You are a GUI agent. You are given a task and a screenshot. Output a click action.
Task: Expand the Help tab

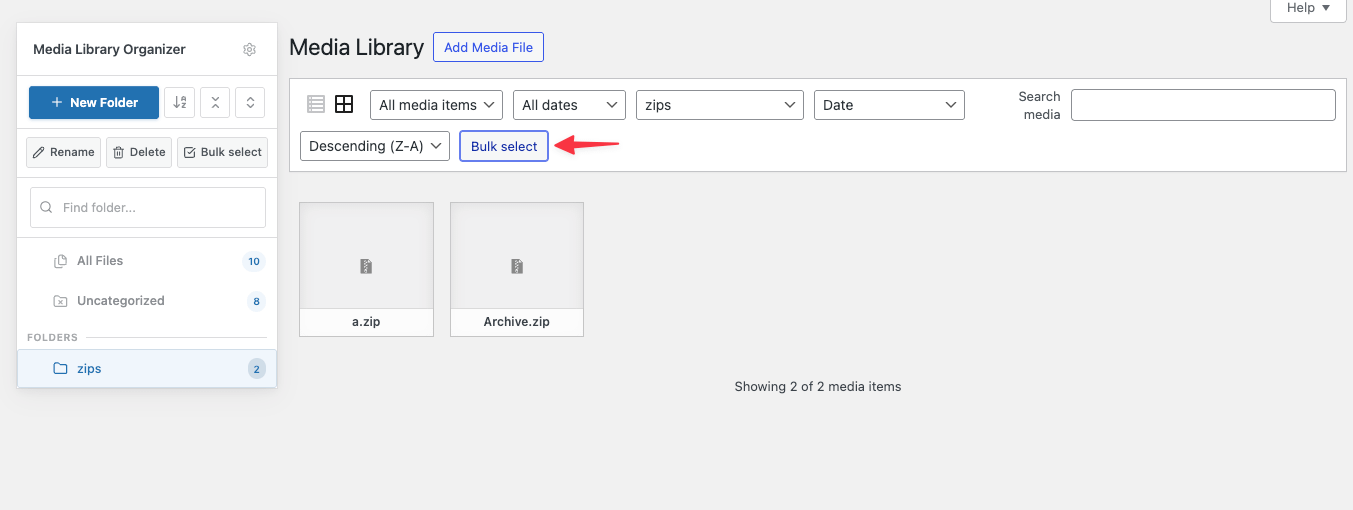1308,9
